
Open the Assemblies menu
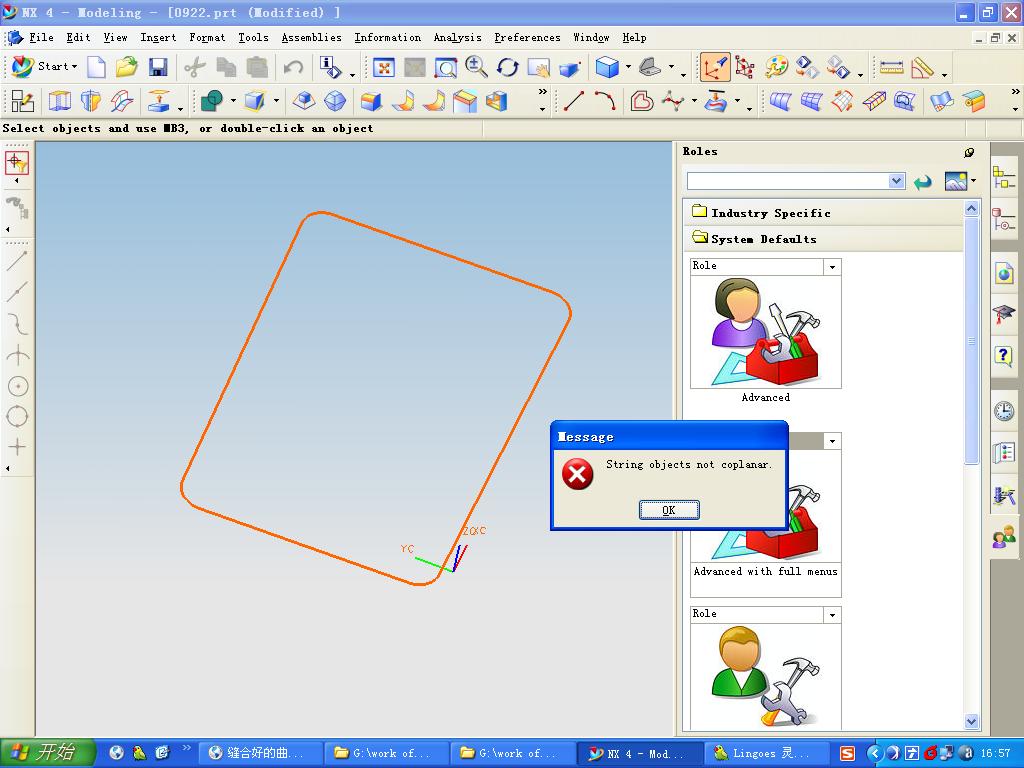(312, 37)
